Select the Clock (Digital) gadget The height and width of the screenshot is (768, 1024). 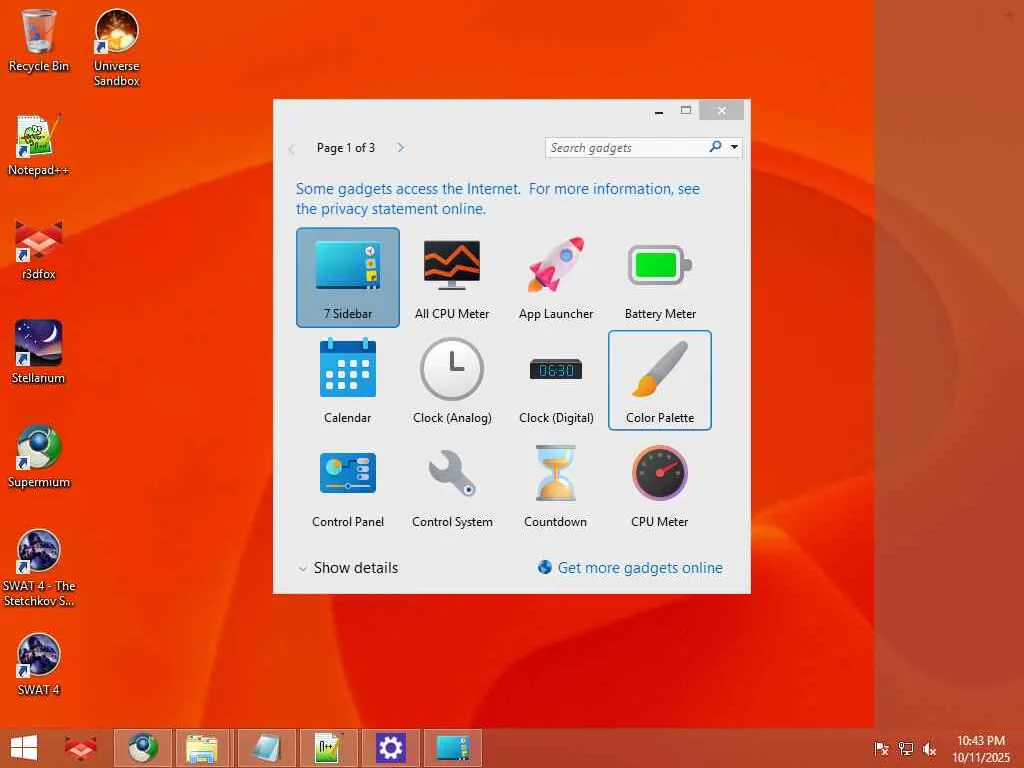[x=556, y=381]
